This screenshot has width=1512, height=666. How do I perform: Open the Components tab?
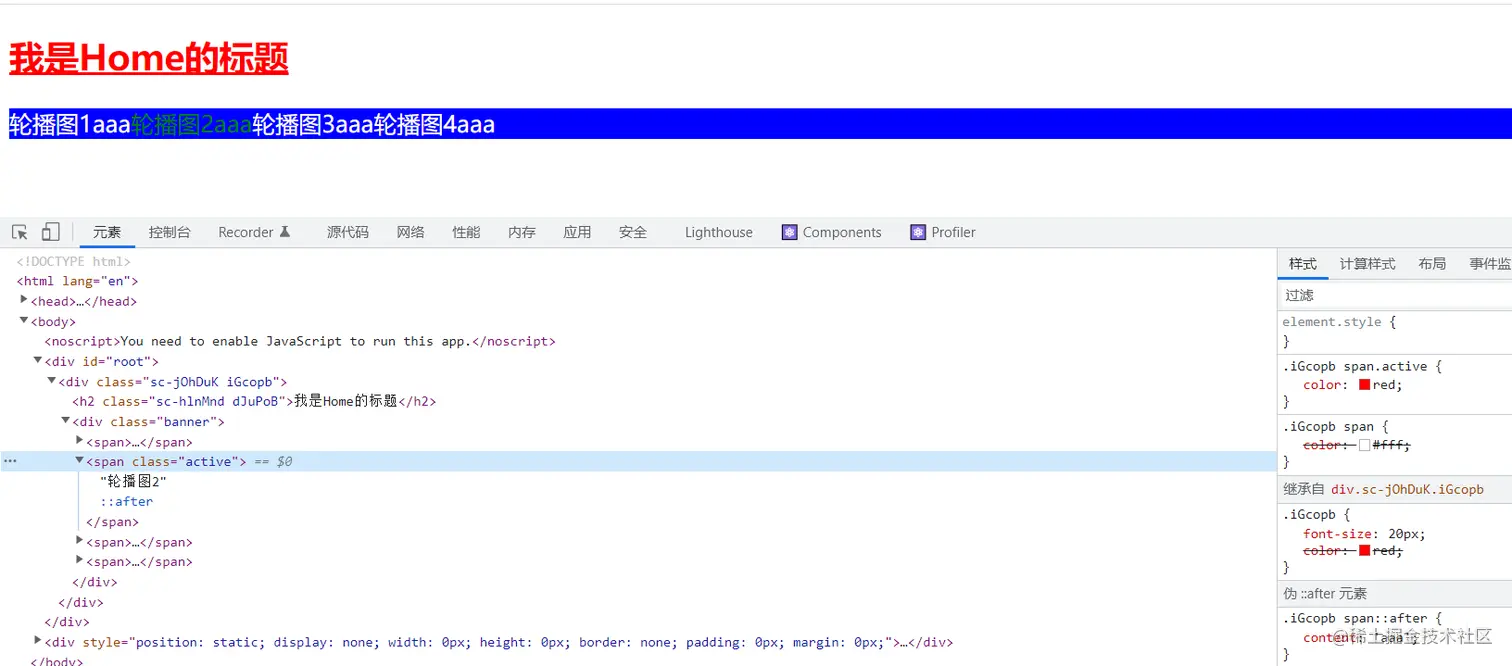pyautogui.click(x=842, y=232)
